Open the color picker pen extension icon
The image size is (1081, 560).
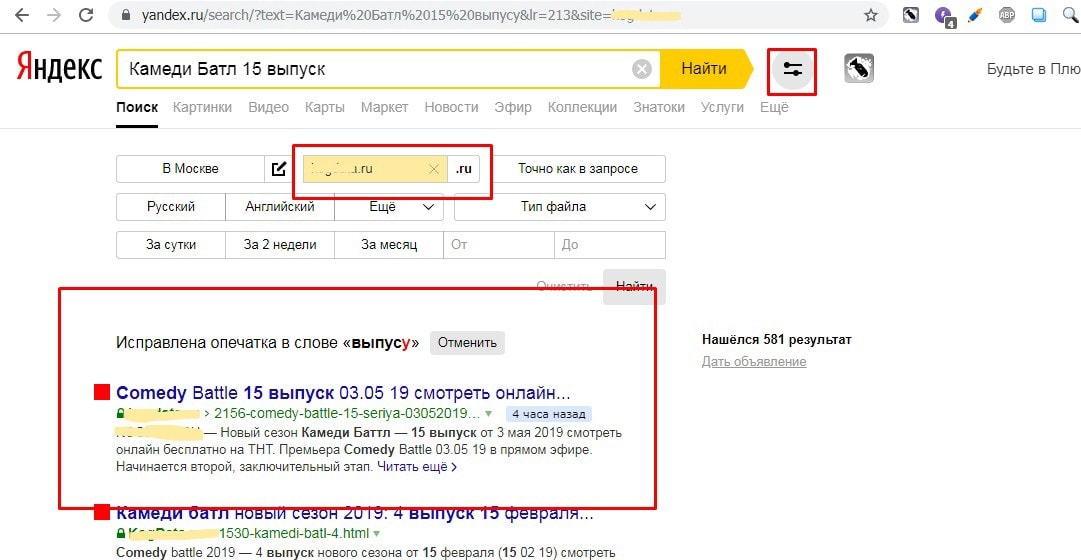(975, 15)
